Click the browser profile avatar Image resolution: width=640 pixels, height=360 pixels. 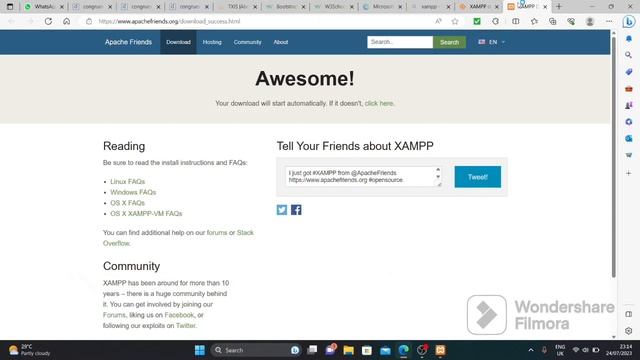(589, 21)
